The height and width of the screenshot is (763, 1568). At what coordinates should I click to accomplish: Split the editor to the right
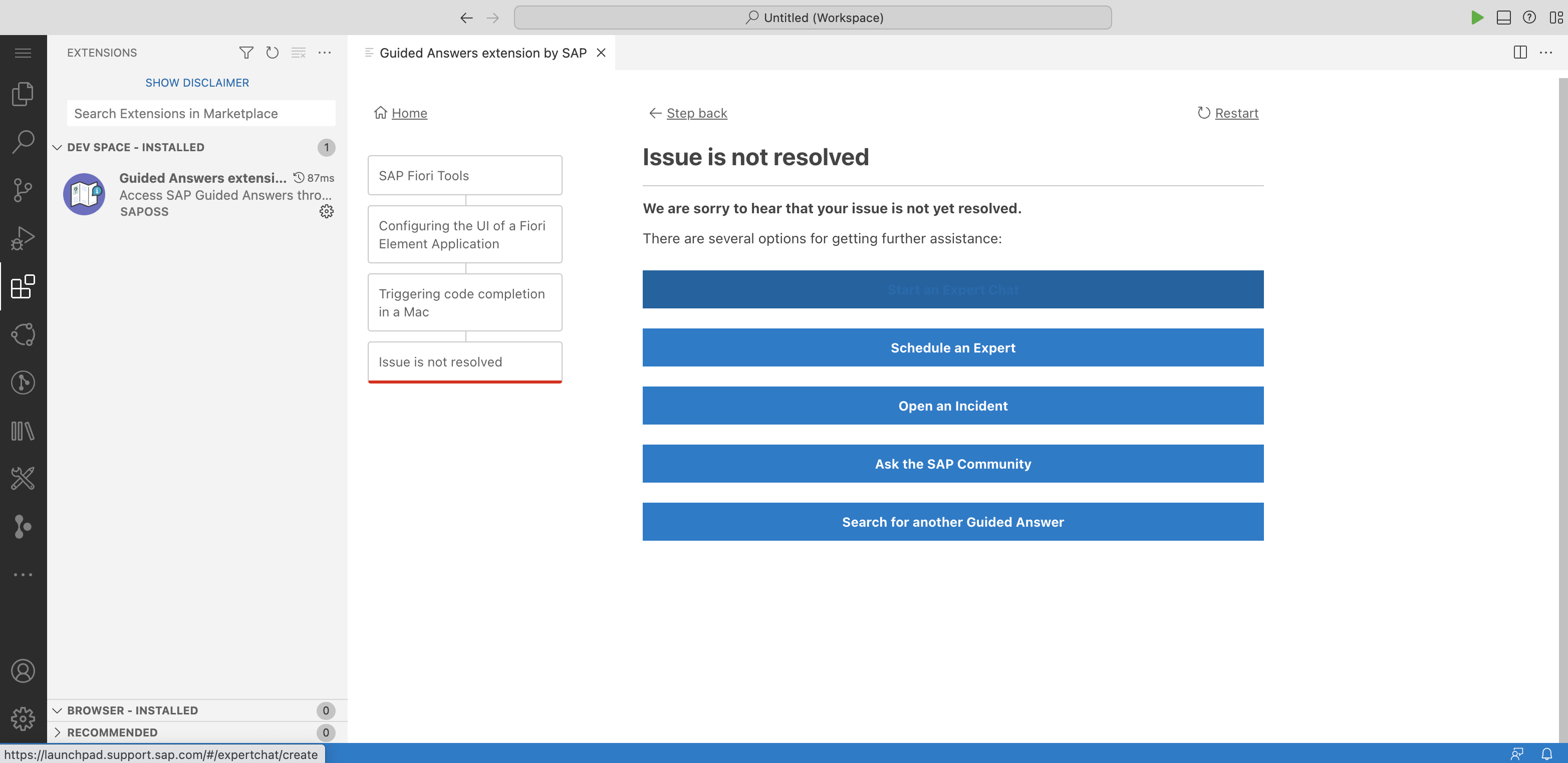1520,53
